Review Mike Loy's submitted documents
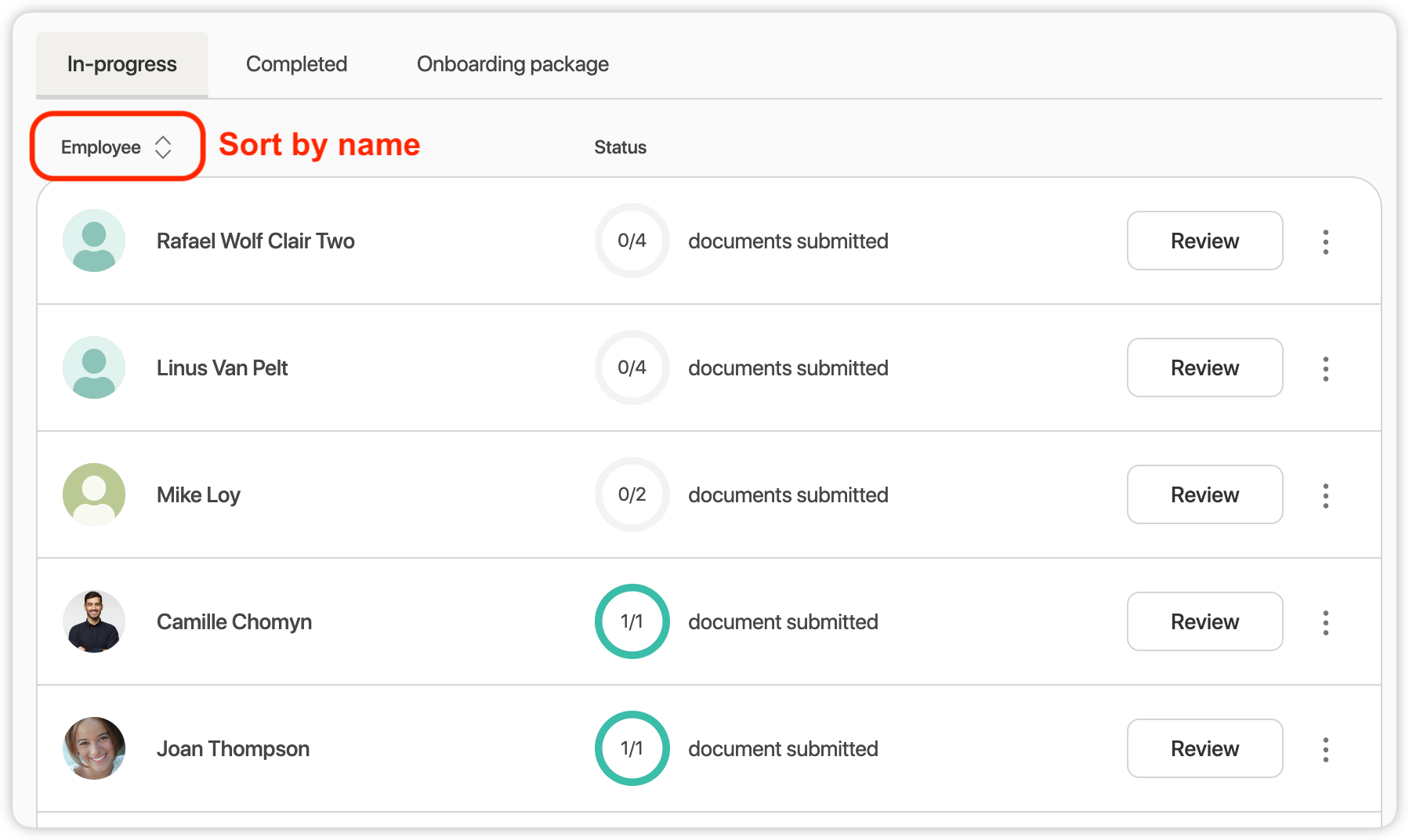Image resolution: width=1409 pixels, height=840 pixels. click(1204, 495)
